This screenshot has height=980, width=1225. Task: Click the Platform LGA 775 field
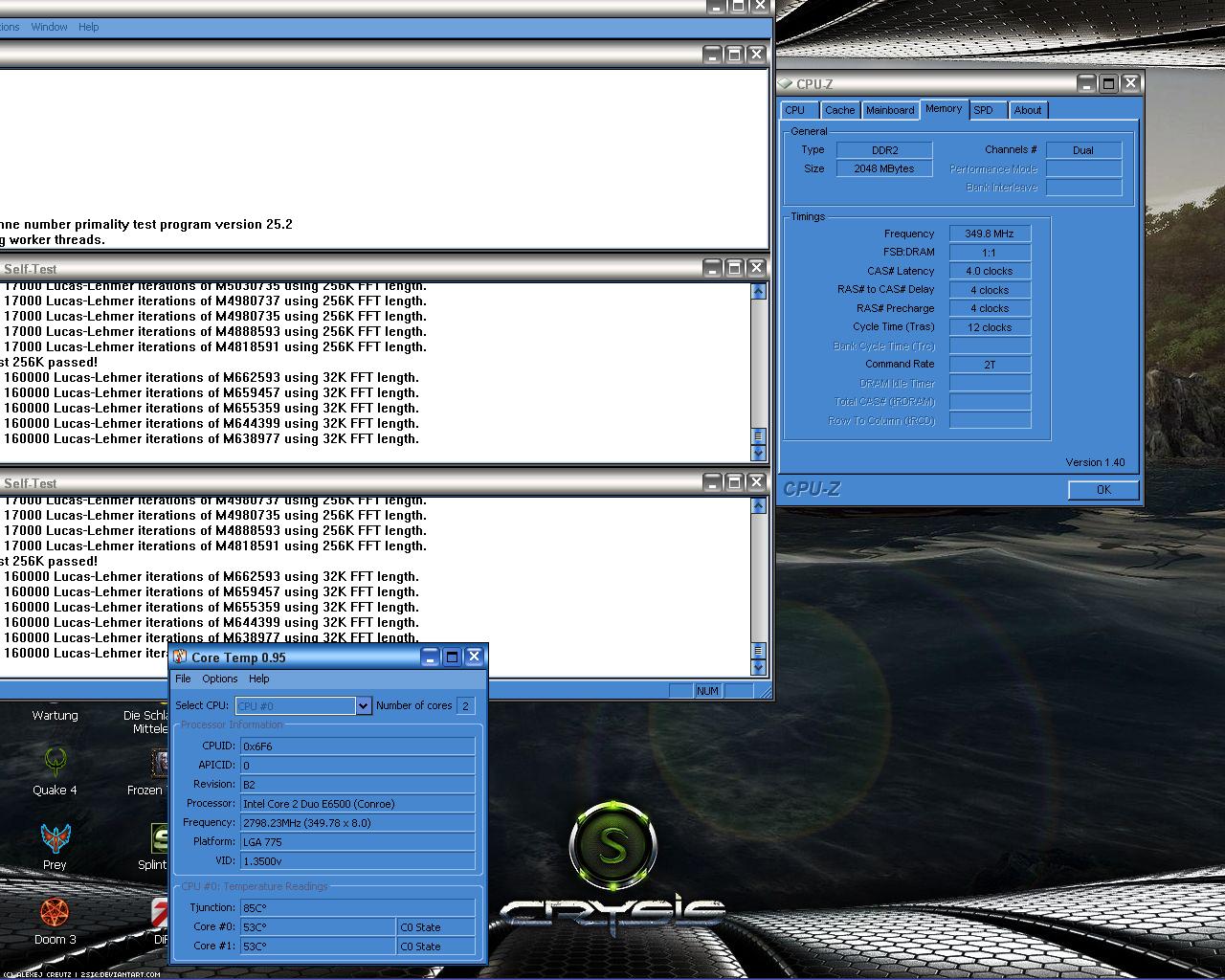pyautogui.click(x=357, y=842)
